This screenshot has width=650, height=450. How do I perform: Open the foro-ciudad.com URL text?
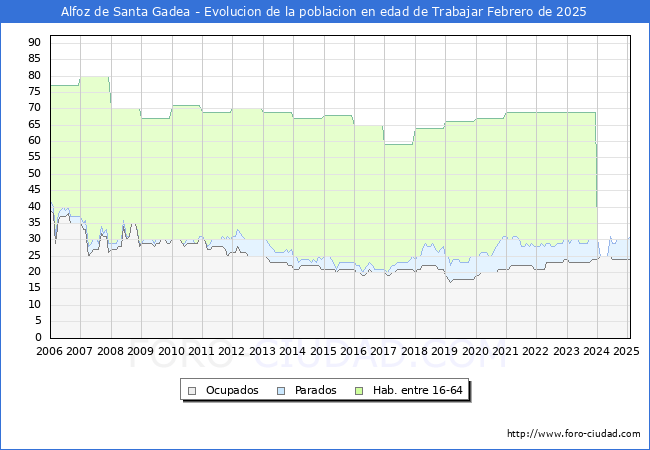point(574,434)
